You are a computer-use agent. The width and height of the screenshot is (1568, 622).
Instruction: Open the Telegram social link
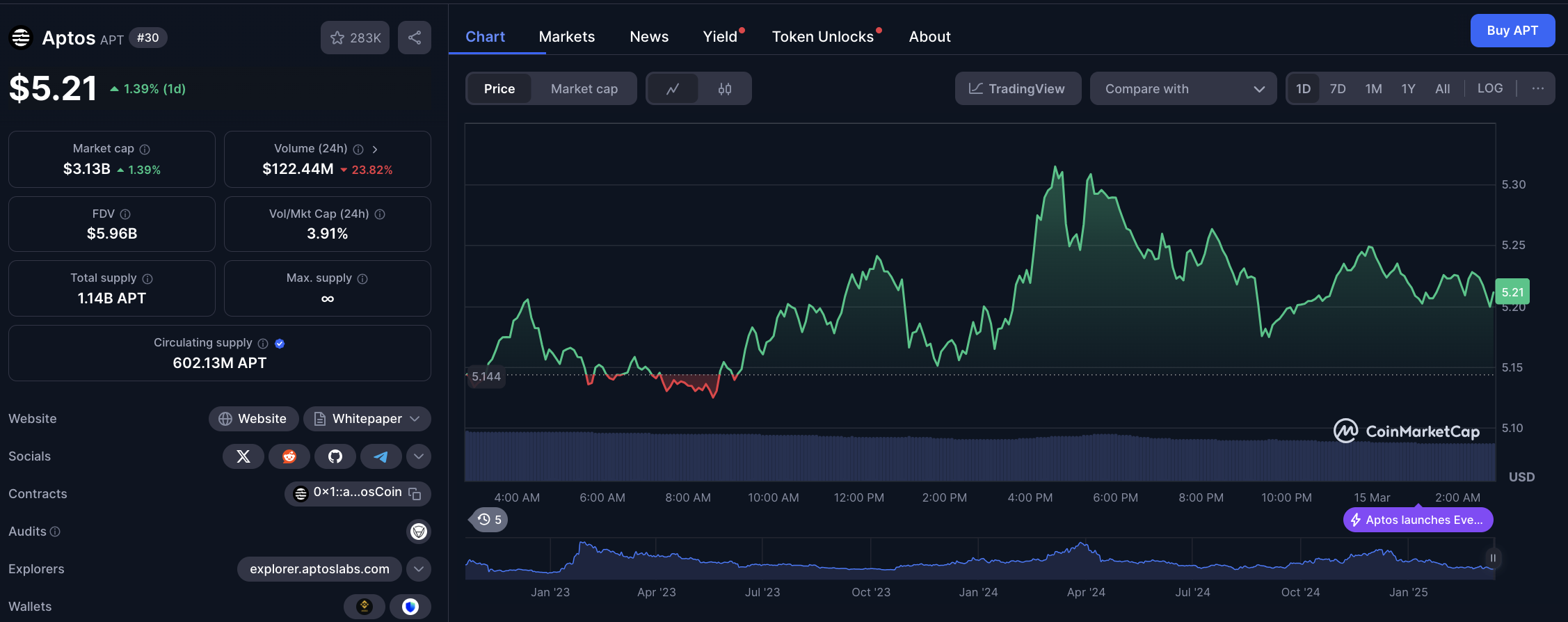[x=381, y=456]
